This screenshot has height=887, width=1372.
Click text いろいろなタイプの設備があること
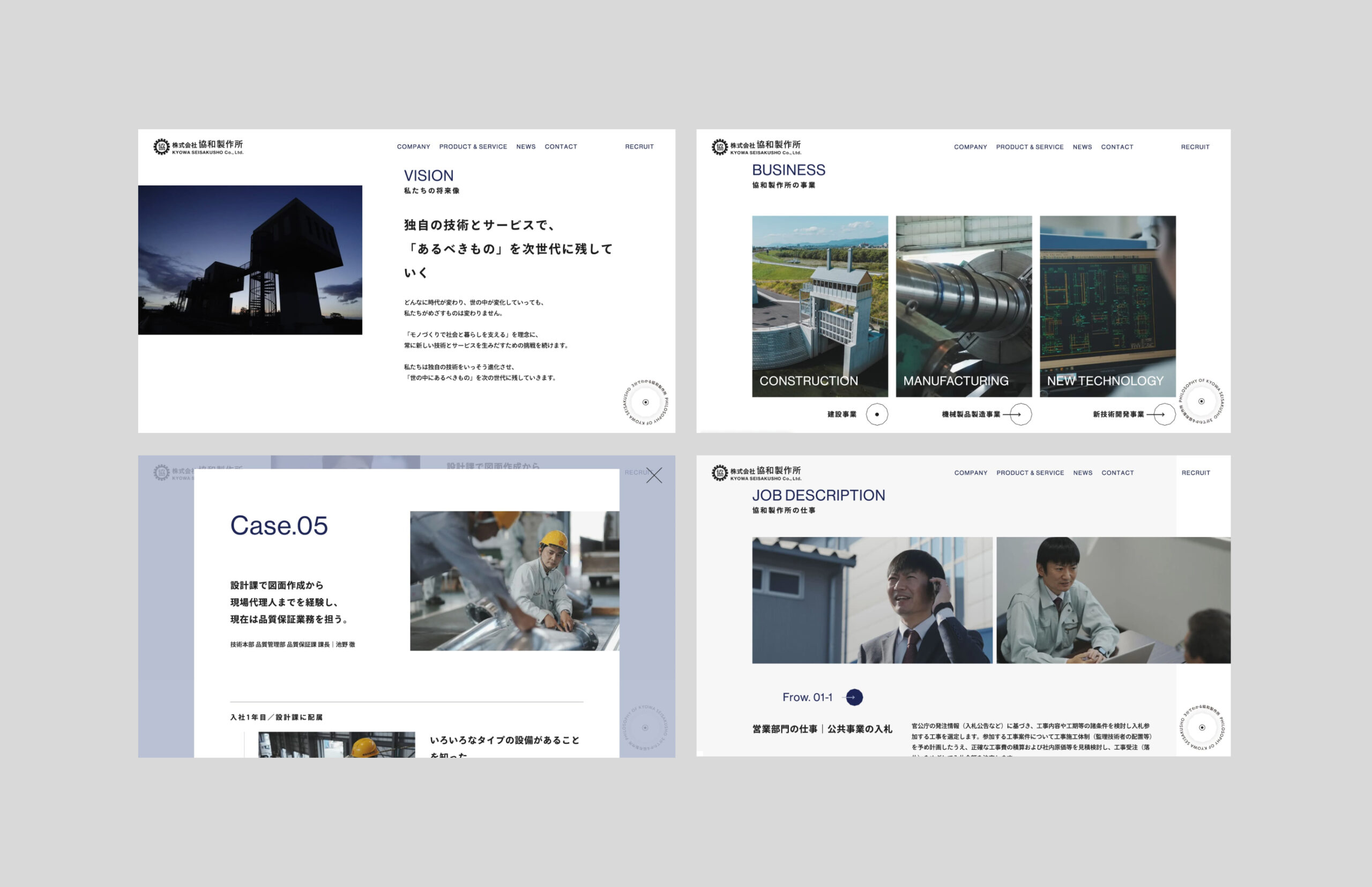pos(504,740)
